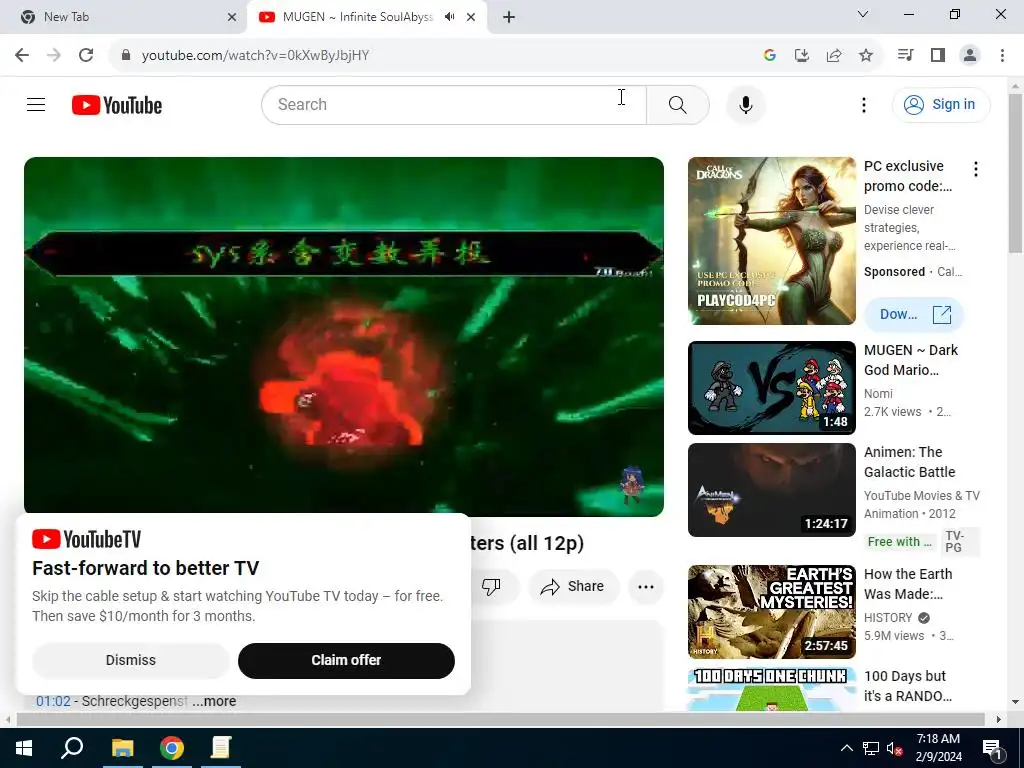Open clock showing 7:18 AM
The image size is (1024, 768).
[938, 748]
